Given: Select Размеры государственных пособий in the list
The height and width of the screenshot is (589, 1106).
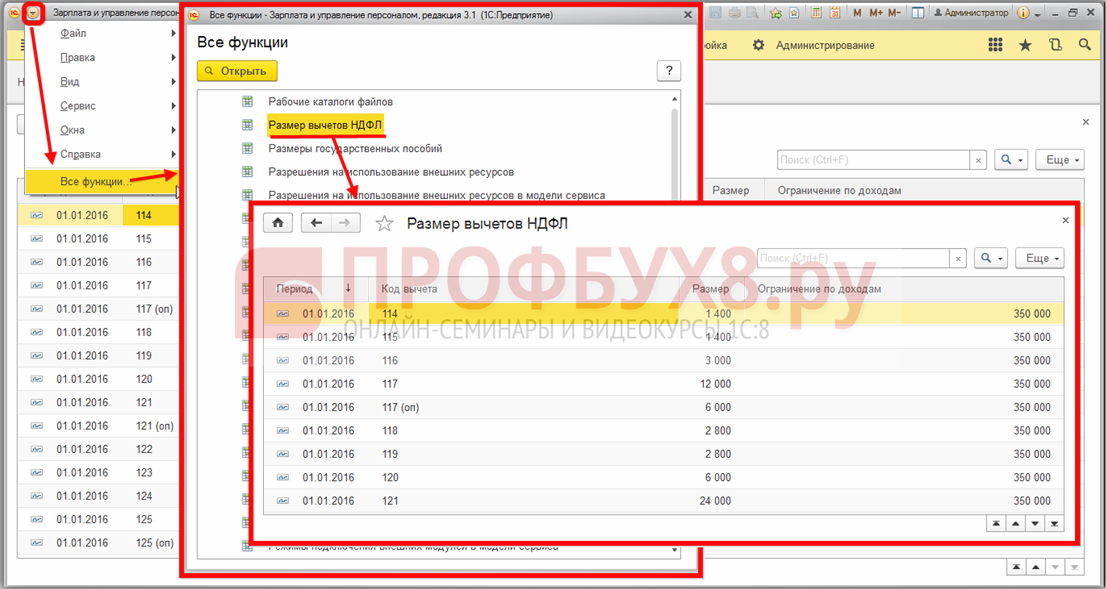Looking at the screenshot, I should (356, 149).
